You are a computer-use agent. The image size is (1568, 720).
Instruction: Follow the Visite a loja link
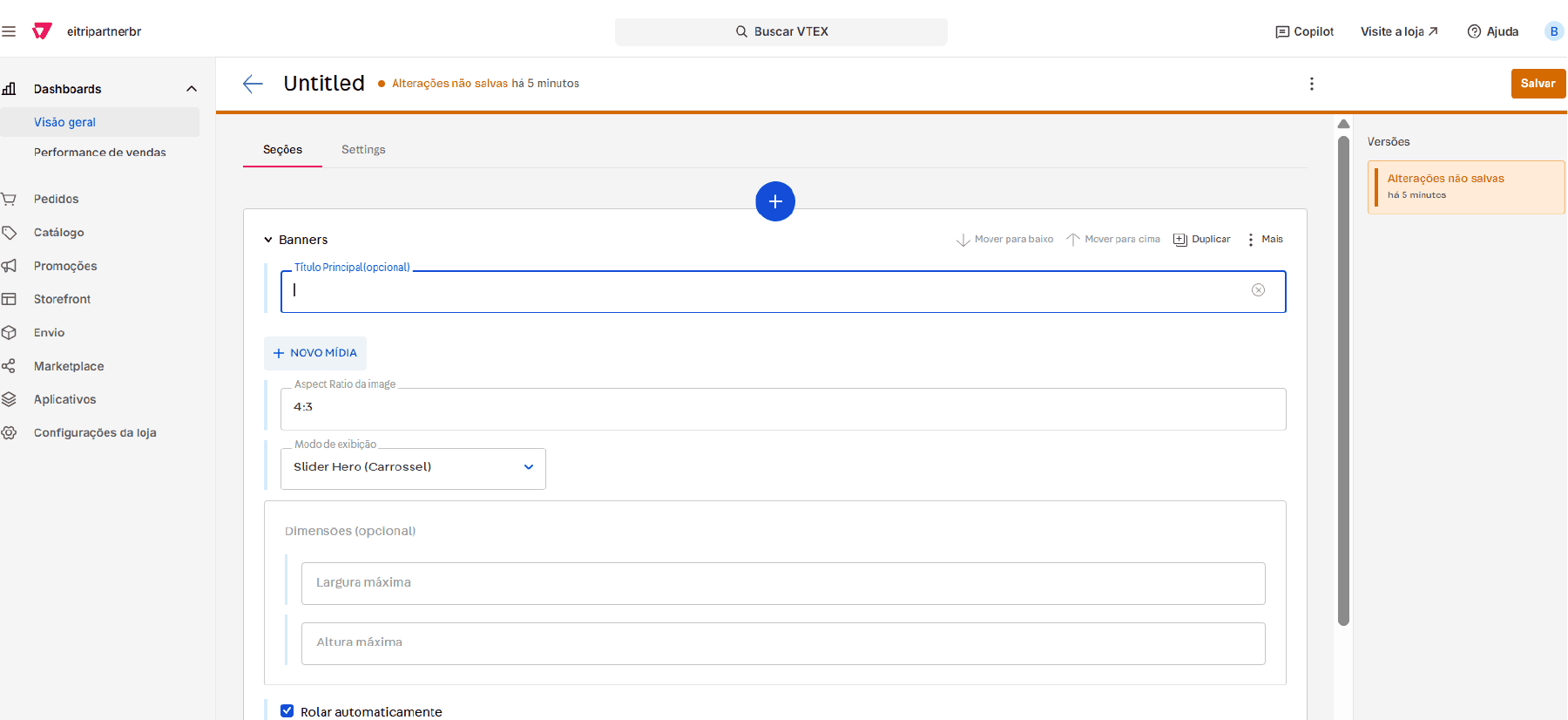pyautogui.click(x=1399, y=31)
